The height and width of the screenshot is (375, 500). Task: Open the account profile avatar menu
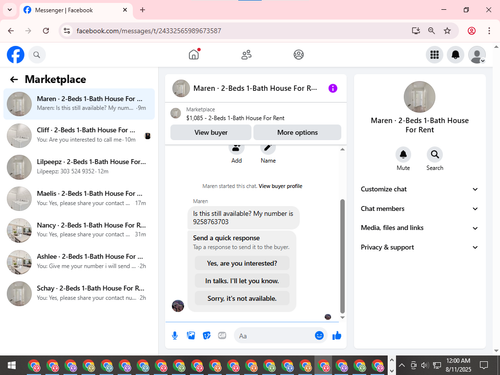tap(477, 55)
